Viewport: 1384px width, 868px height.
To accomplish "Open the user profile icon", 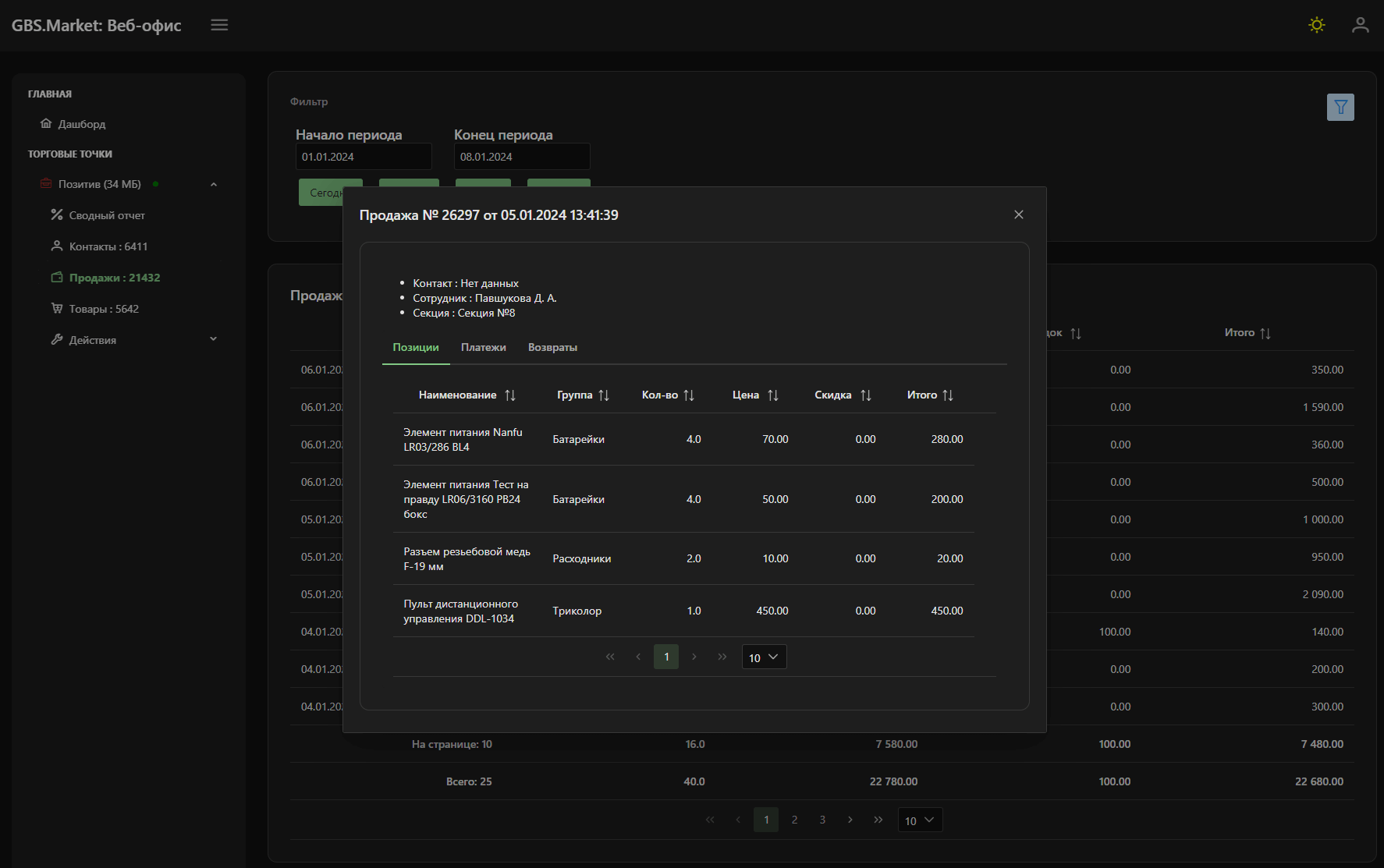I will click(1360, 25).
